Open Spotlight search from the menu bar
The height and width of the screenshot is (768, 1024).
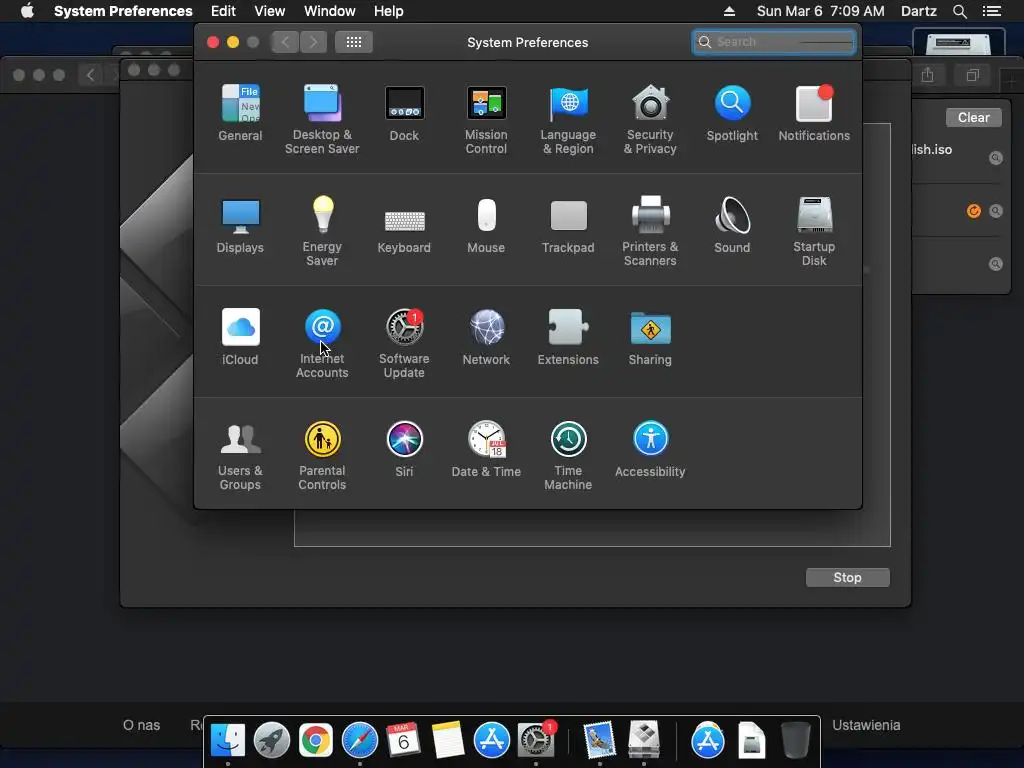(959, 11)
